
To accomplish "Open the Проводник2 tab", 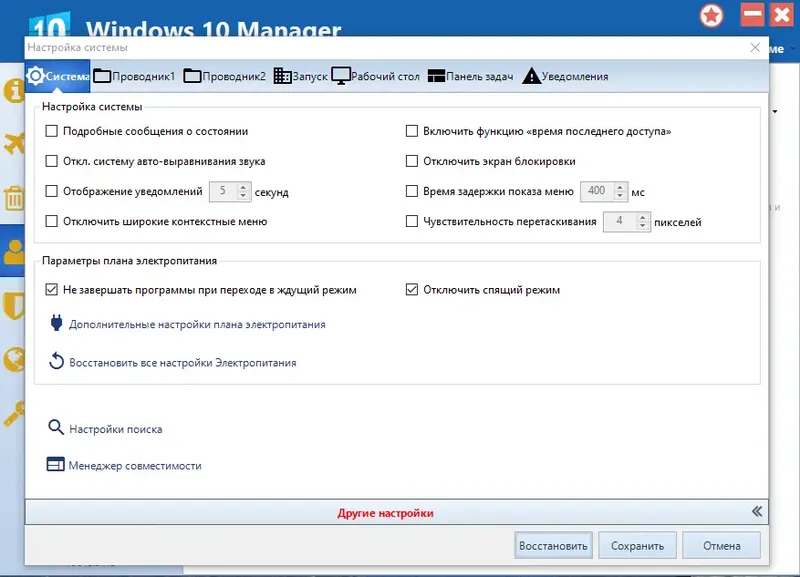I will tap(224, 77).
